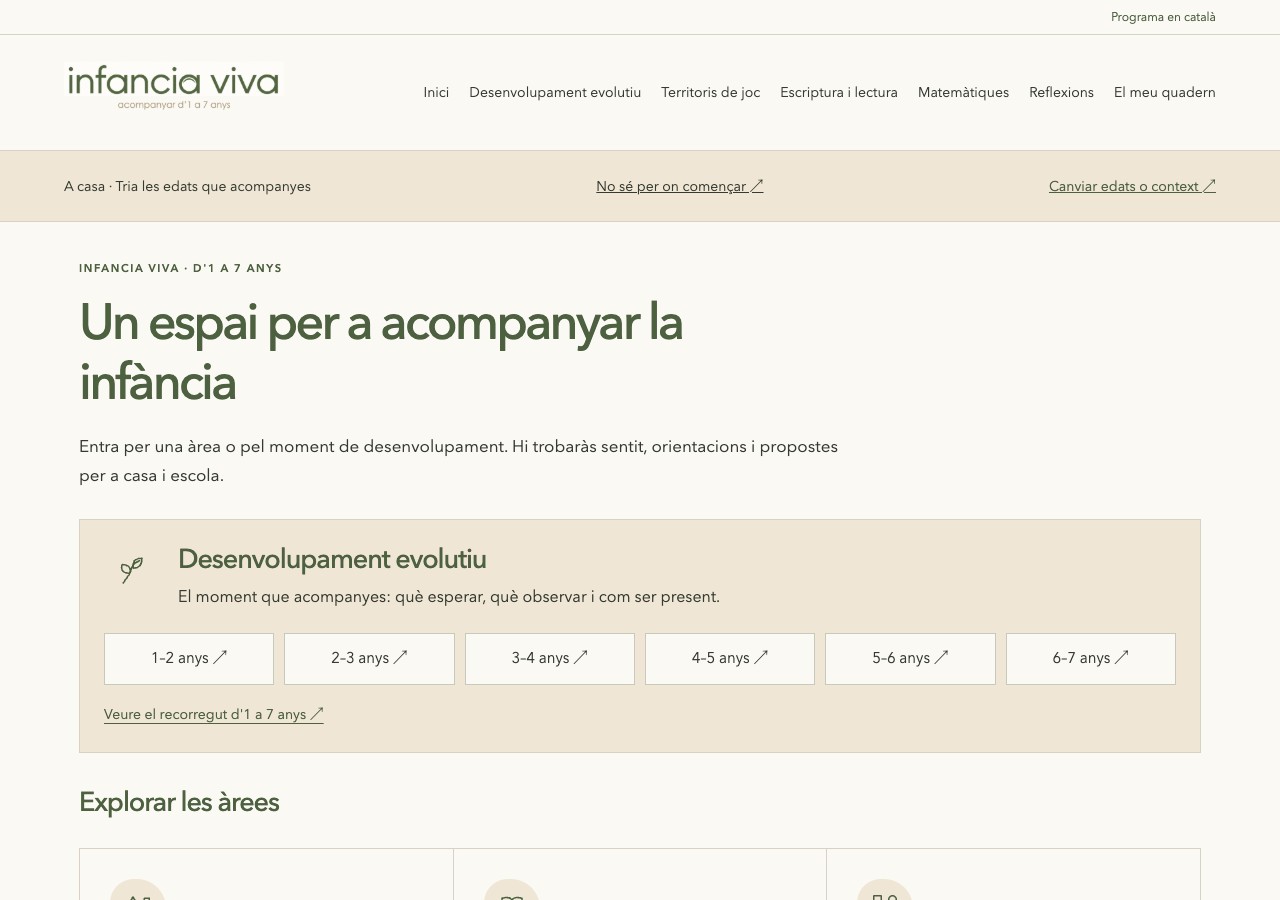Screen dimensions: 1280x900
Task: Click A casa · Tria les edats text
Action: coord(187,187)
